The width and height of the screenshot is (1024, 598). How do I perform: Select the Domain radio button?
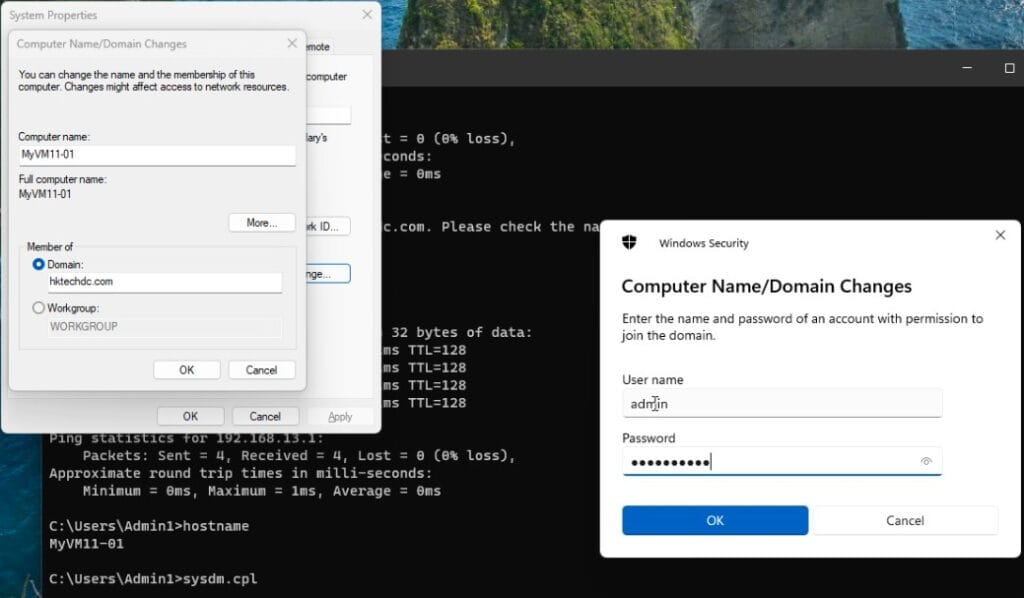(39, 264)
